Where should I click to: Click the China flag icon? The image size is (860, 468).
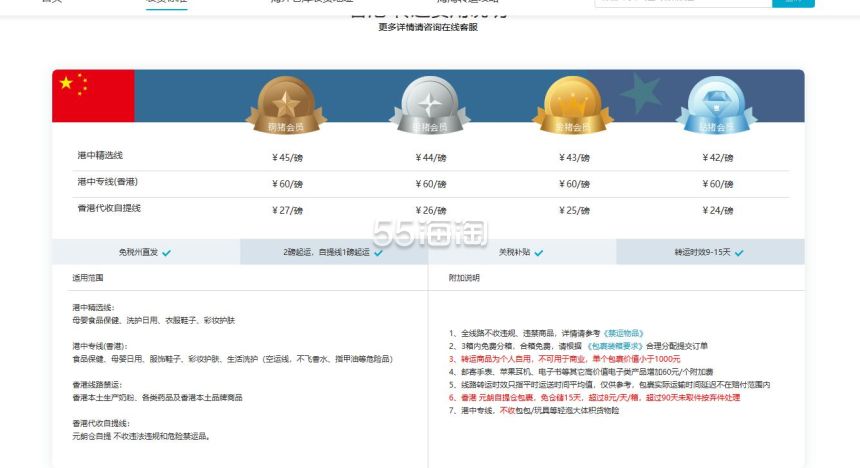pos(92,96)
